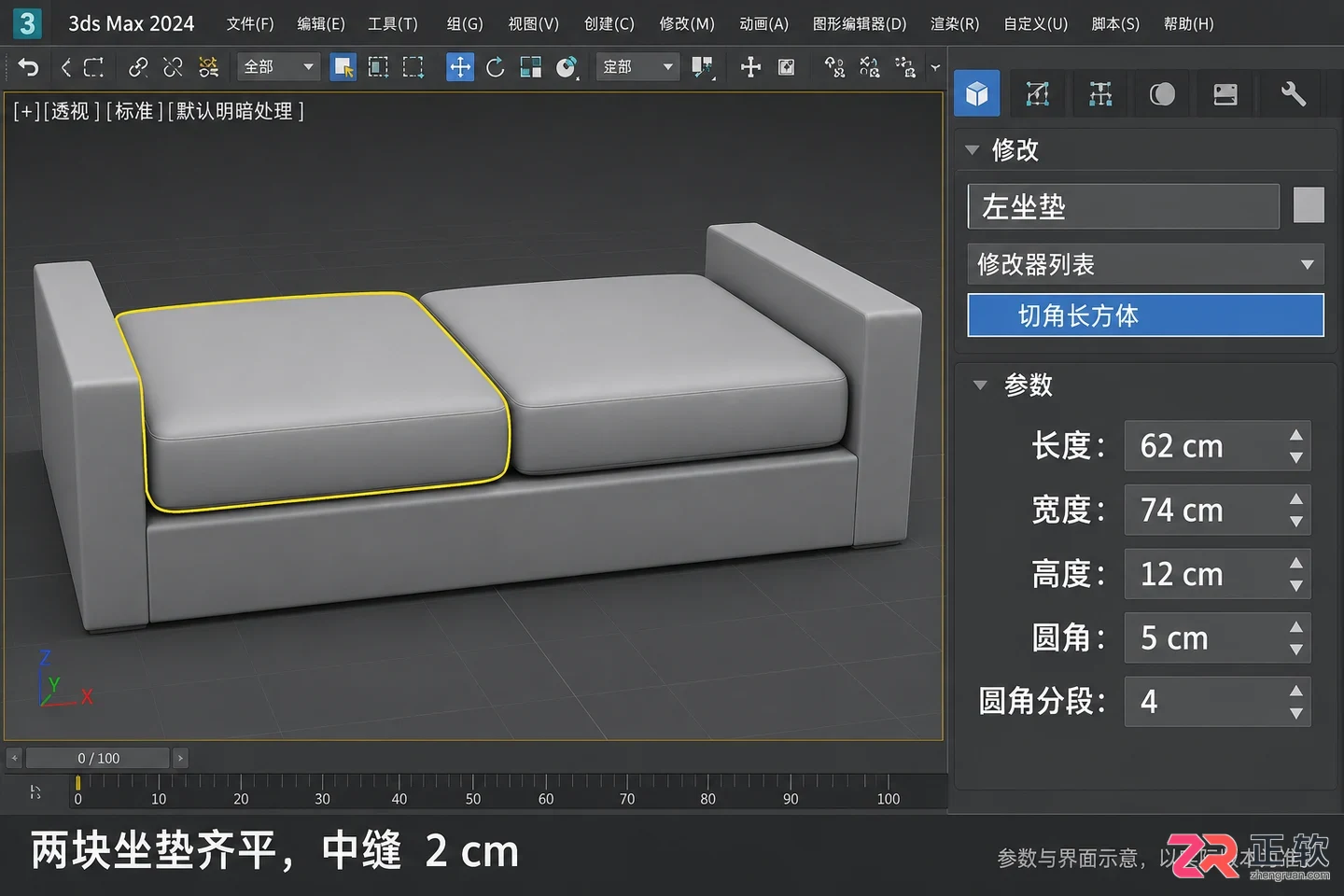This screenshot has height=896, width=1344.
Task: Open the Motion command panel tab
Action: [x=1162, y=93]
